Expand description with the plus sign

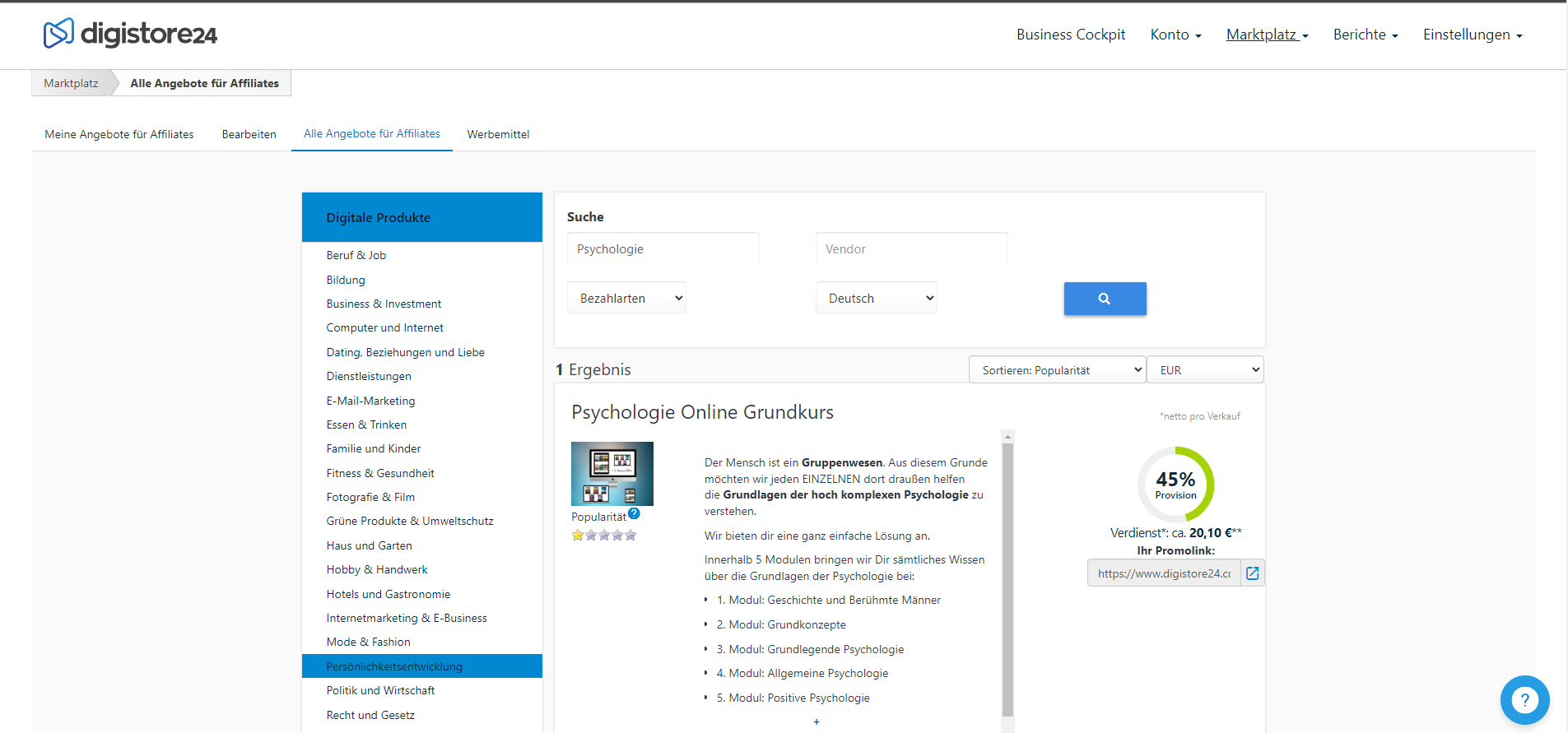pyautogui.click(x=817, y=721)
